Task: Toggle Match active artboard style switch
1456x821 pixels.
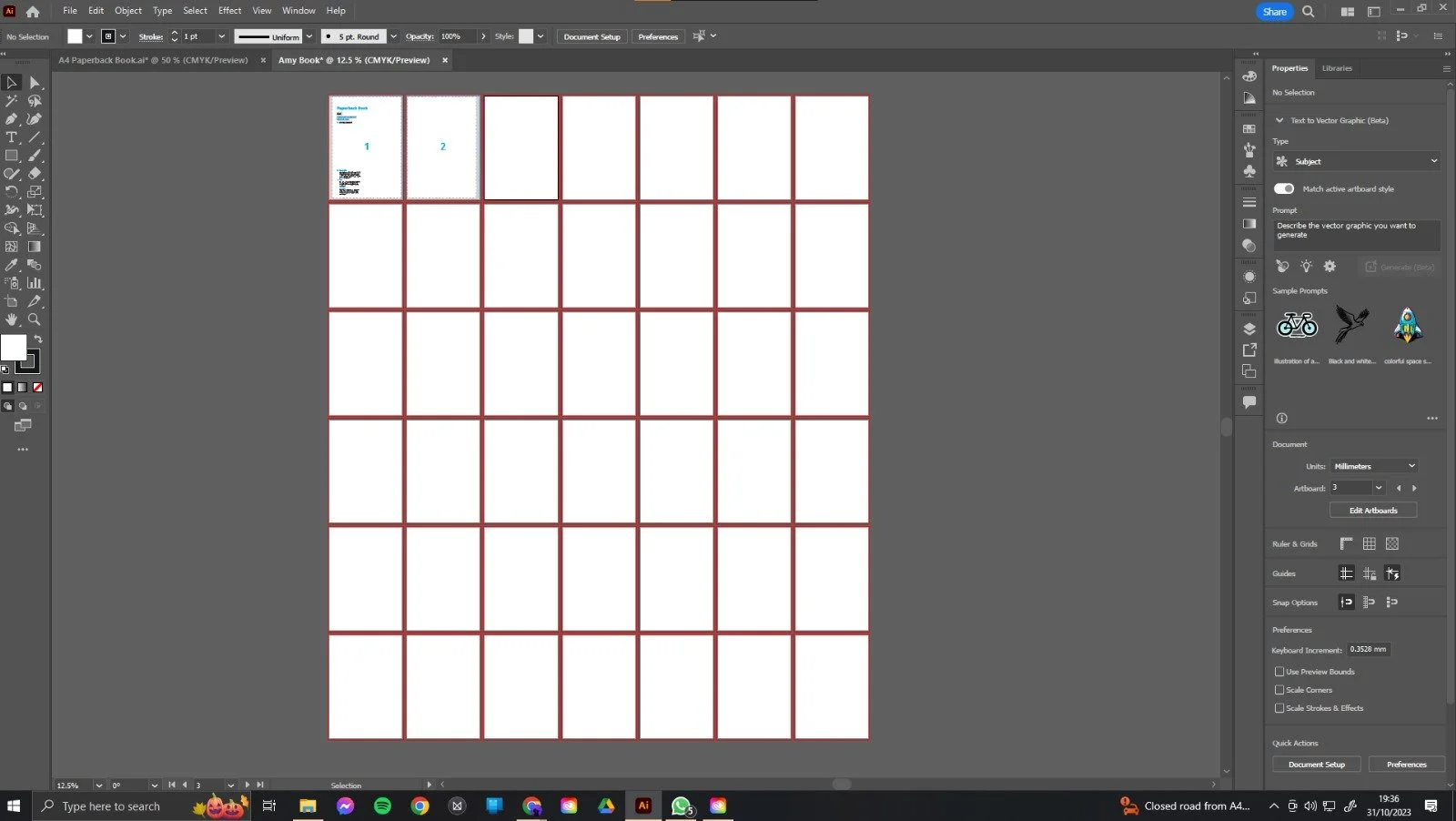Action: (1284, 188)
